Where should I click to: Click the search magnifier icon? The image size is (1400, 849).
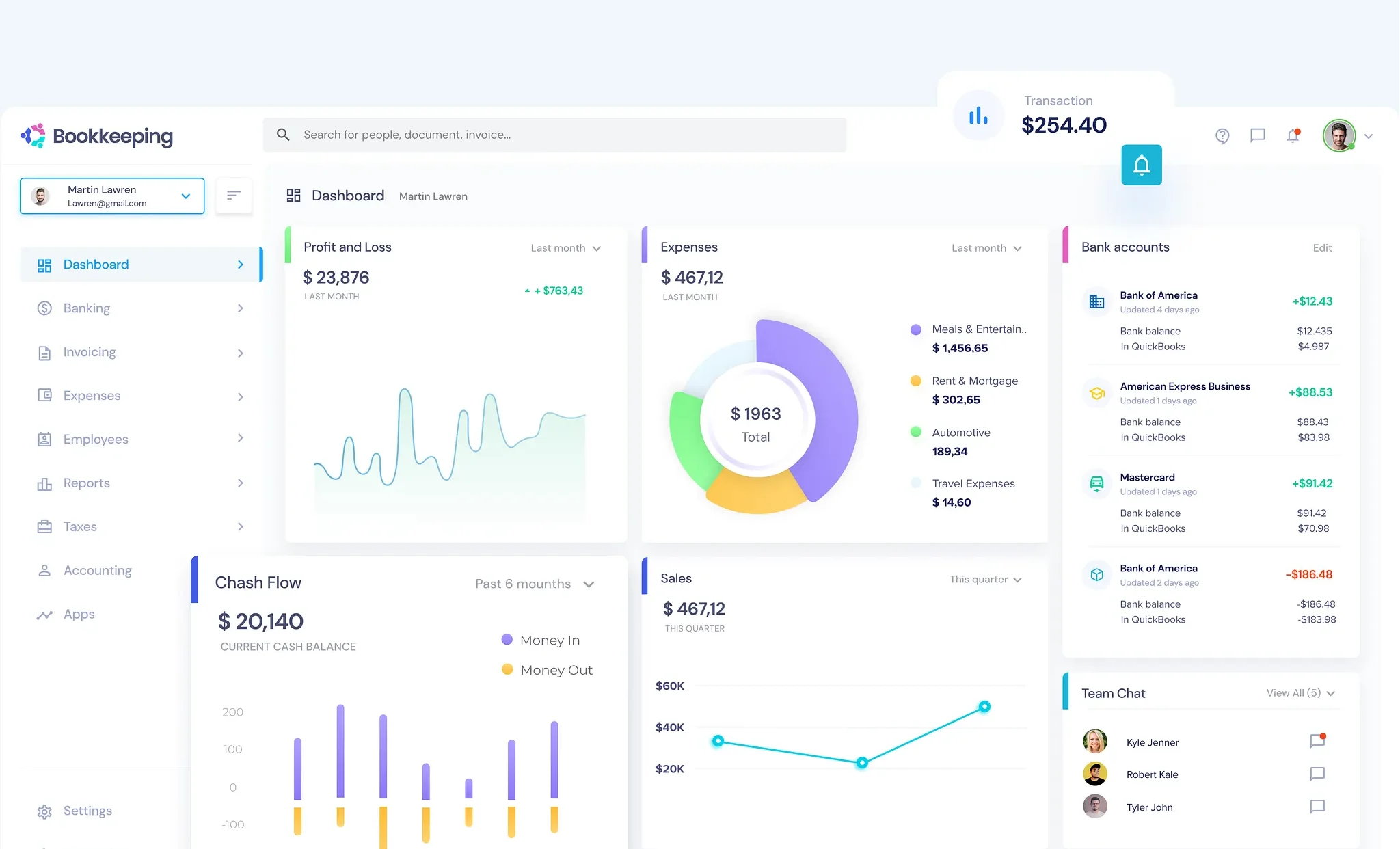283,135
